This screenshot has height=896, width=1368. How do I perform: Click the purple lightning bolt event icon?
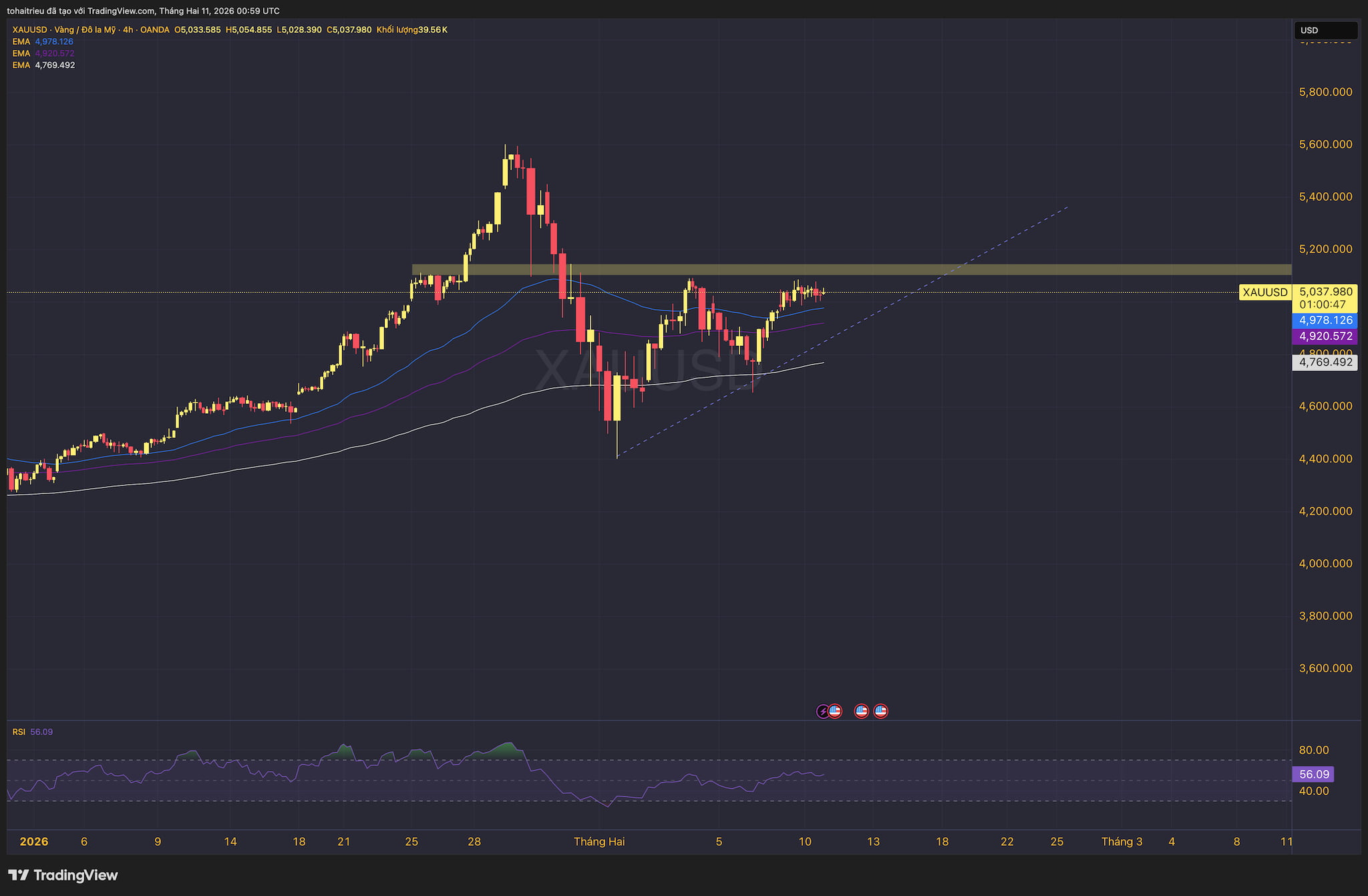(x=822, y=712)
